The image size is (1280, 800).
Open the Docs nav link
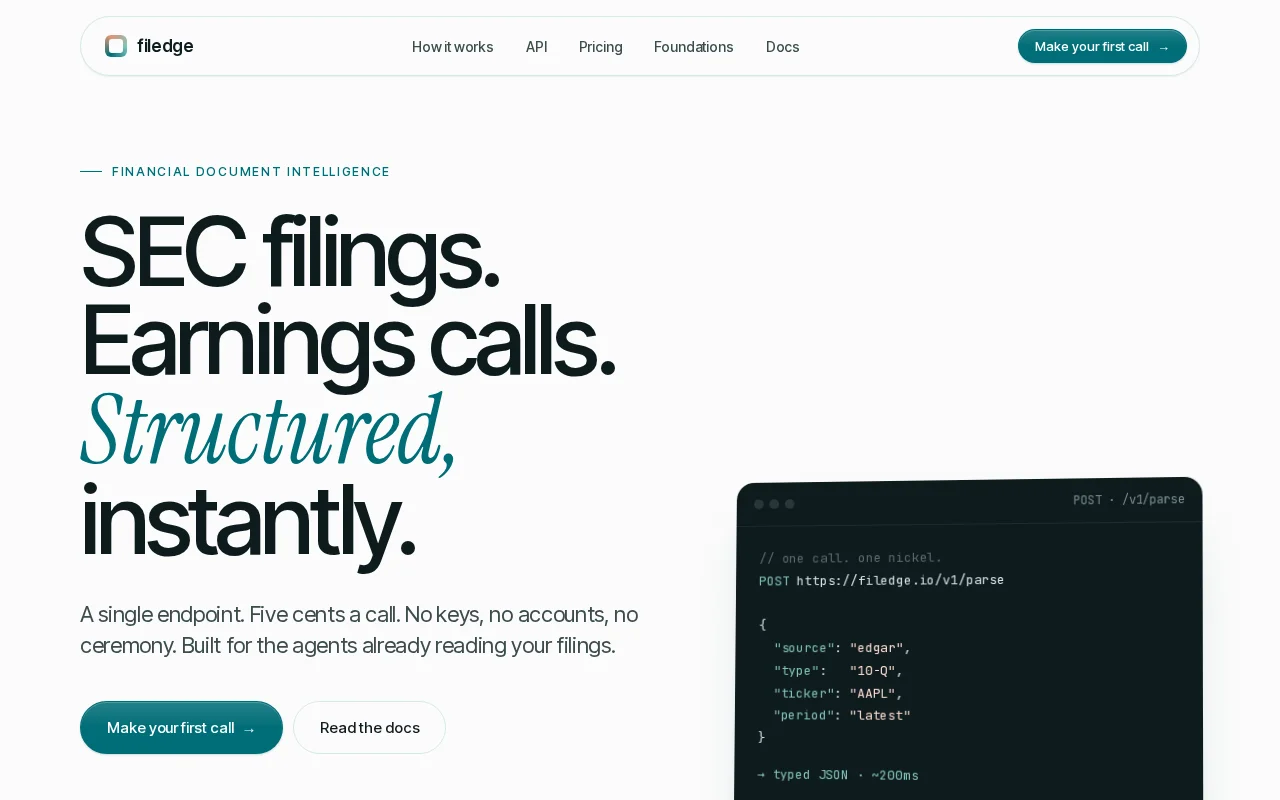point(783,47)
